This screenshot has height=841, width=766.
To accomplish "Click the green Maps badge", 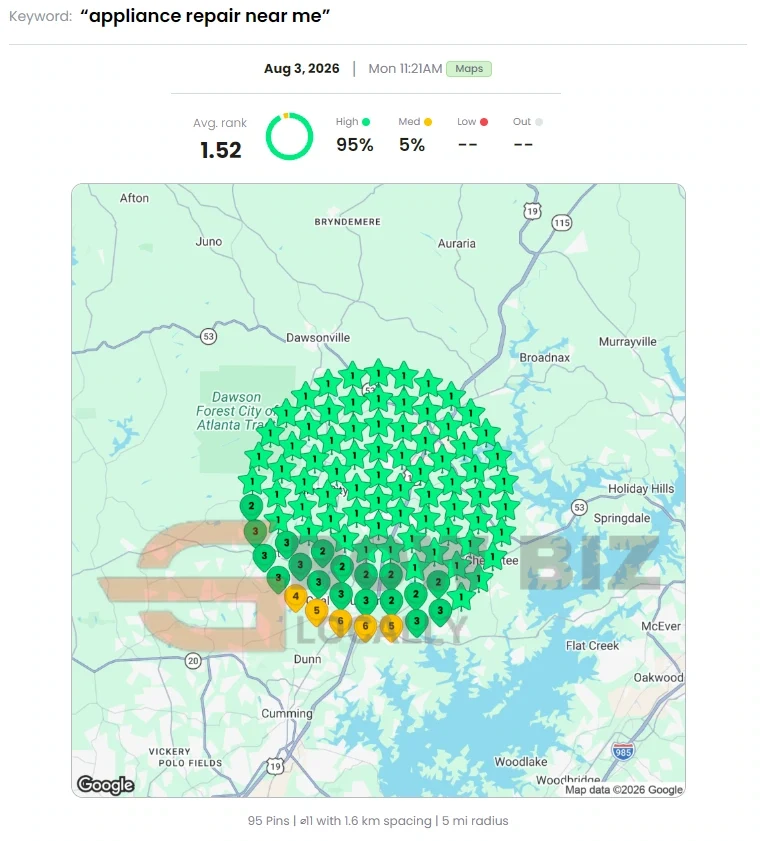I will (x=469, y=69).
